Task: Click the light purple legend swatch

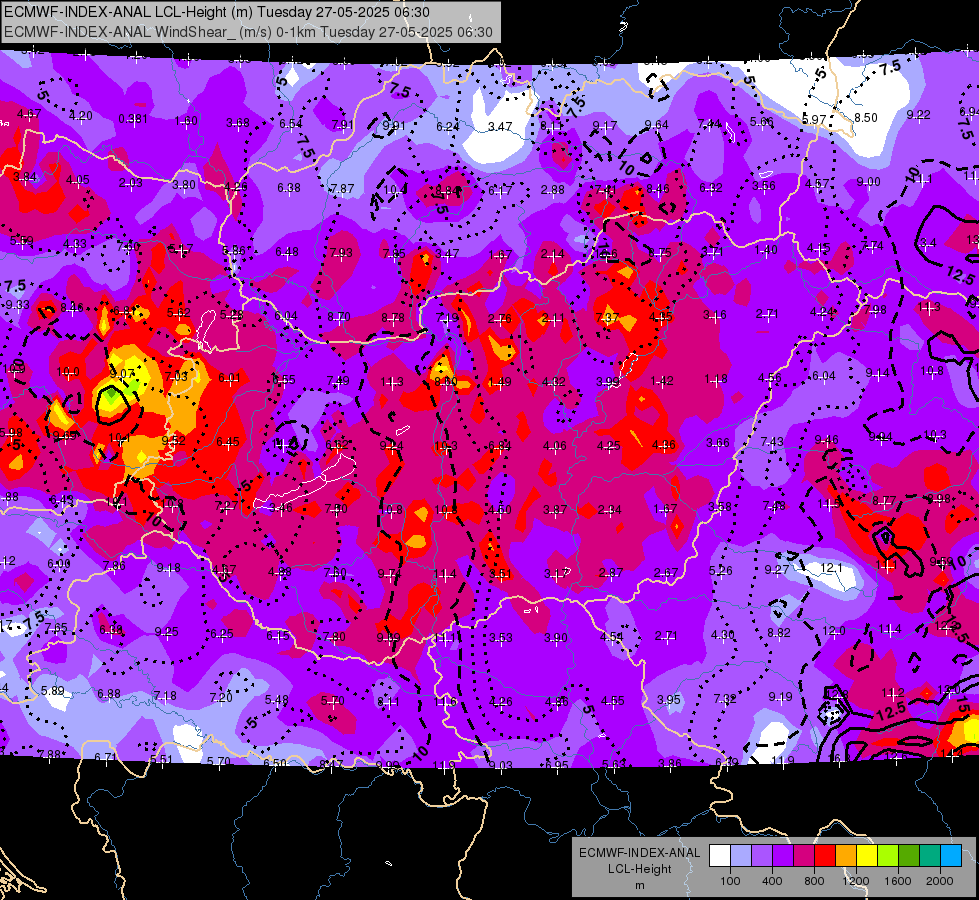Action: [x=762, y=856]
